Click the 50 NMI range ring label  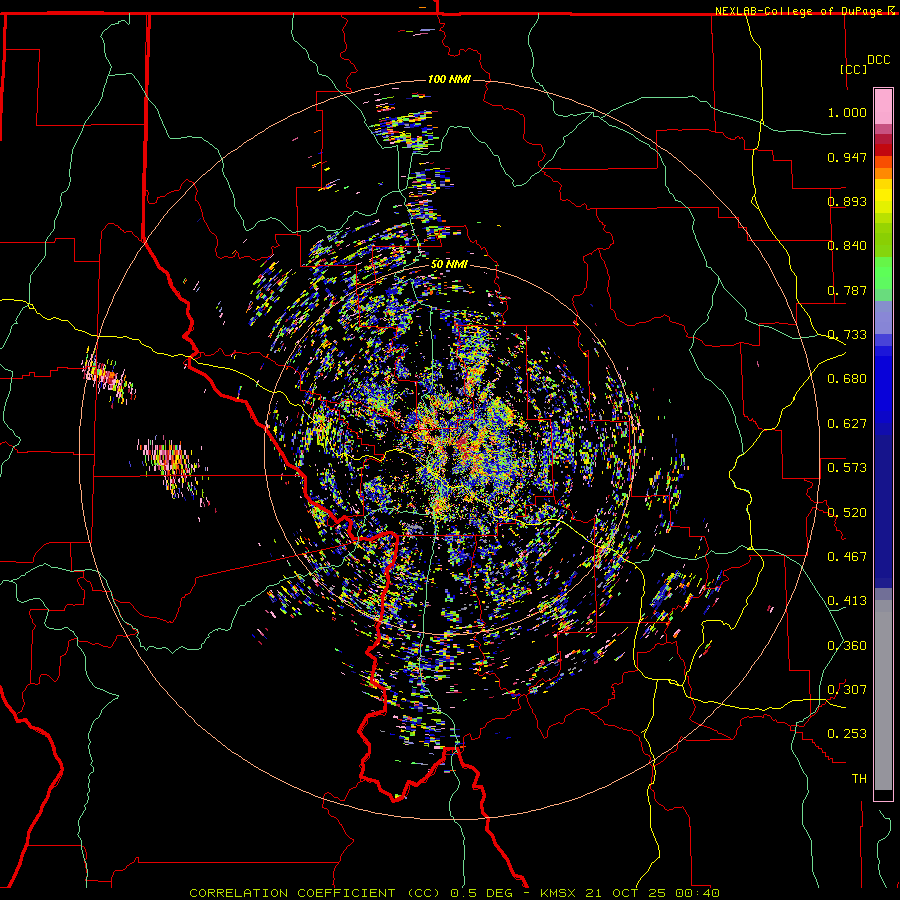(449, 265)
